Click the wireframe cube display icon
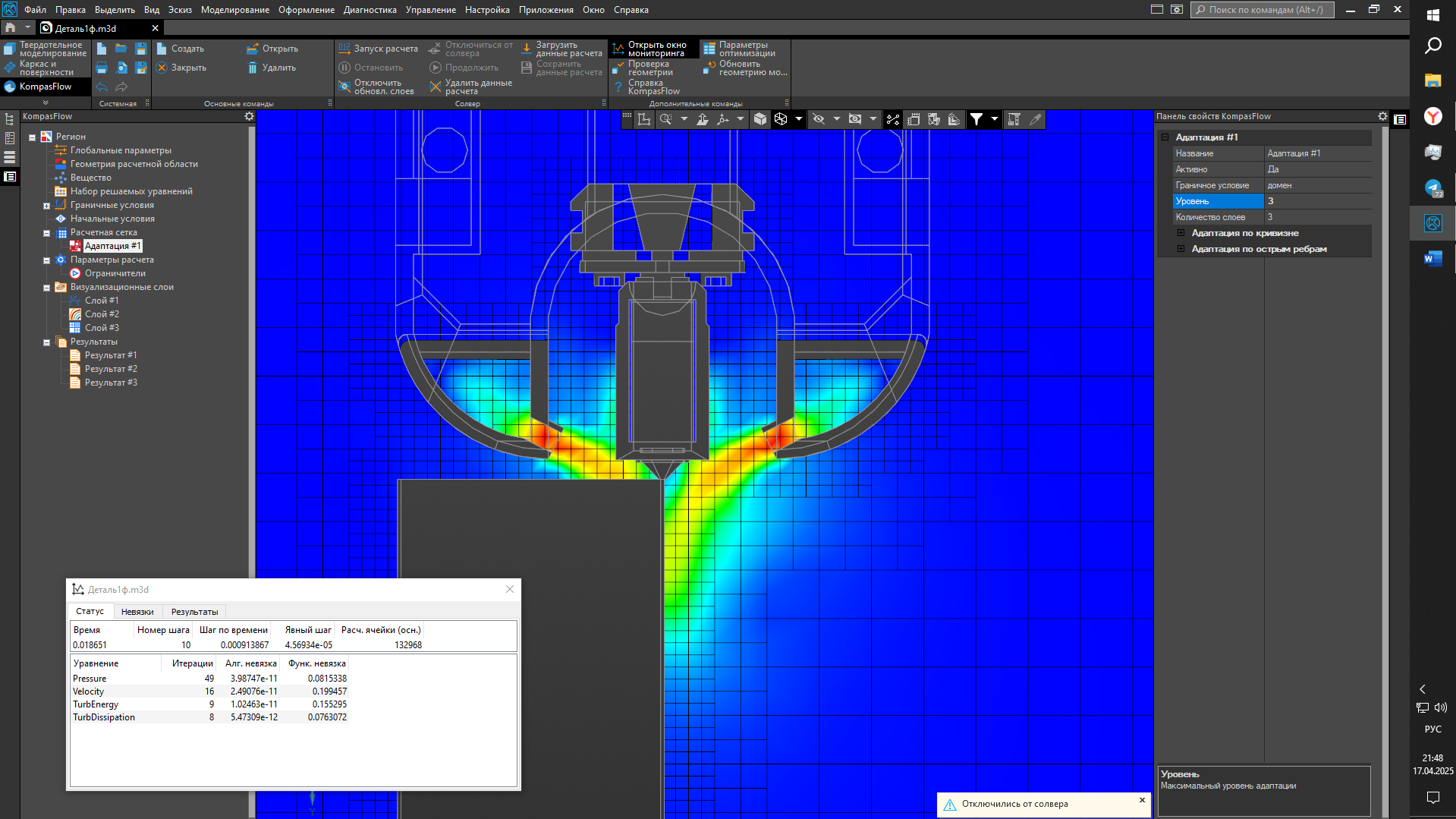The height and width of the screenshot is (819, 1456). (781, 119)
